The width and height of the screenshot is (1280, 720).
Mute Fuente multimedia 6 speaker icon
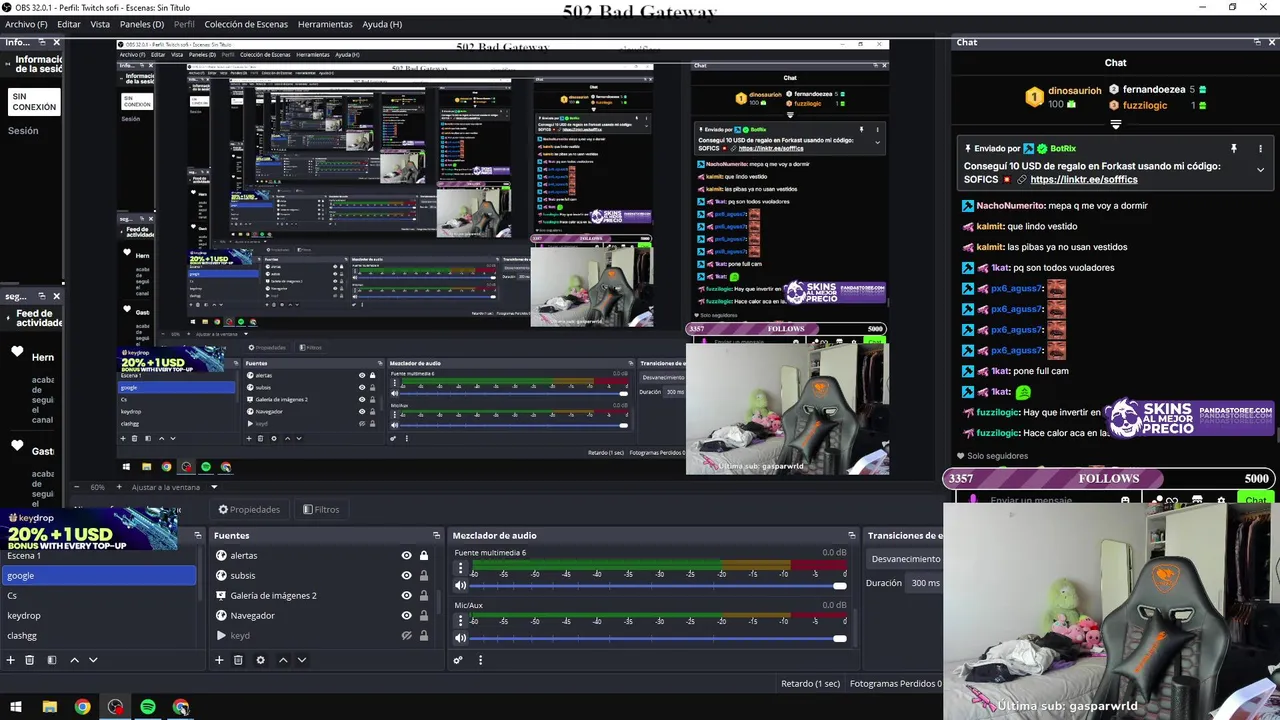tap(461, 586)
